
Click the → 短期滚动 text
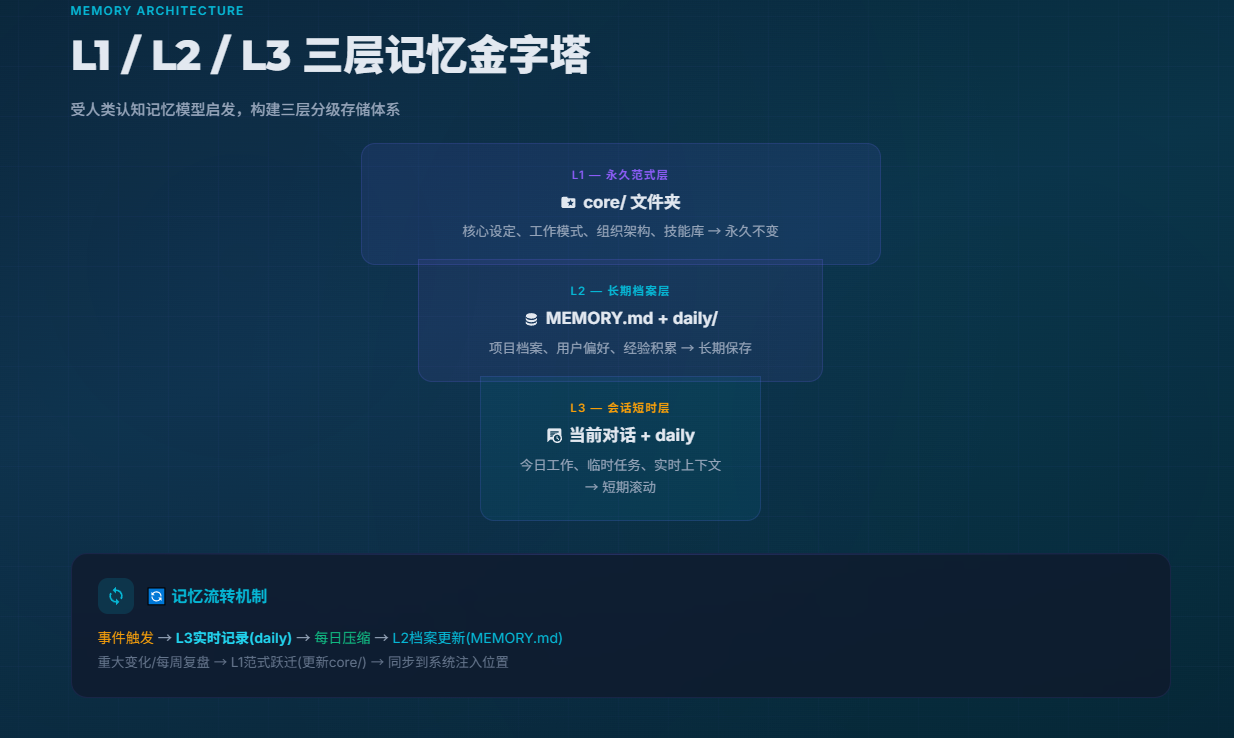(x=620, y=487)
